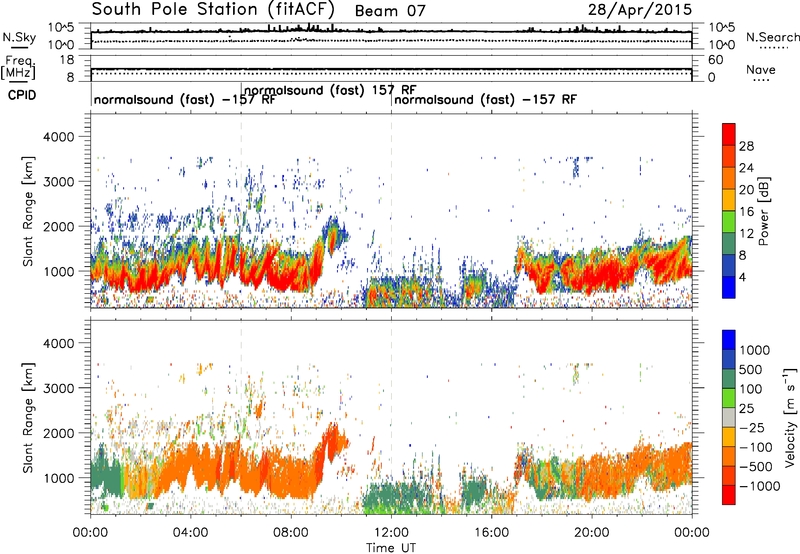
Task: Select first normalsound (fast) -157 RF label at 00:00
Action: (x=184, y=99)
